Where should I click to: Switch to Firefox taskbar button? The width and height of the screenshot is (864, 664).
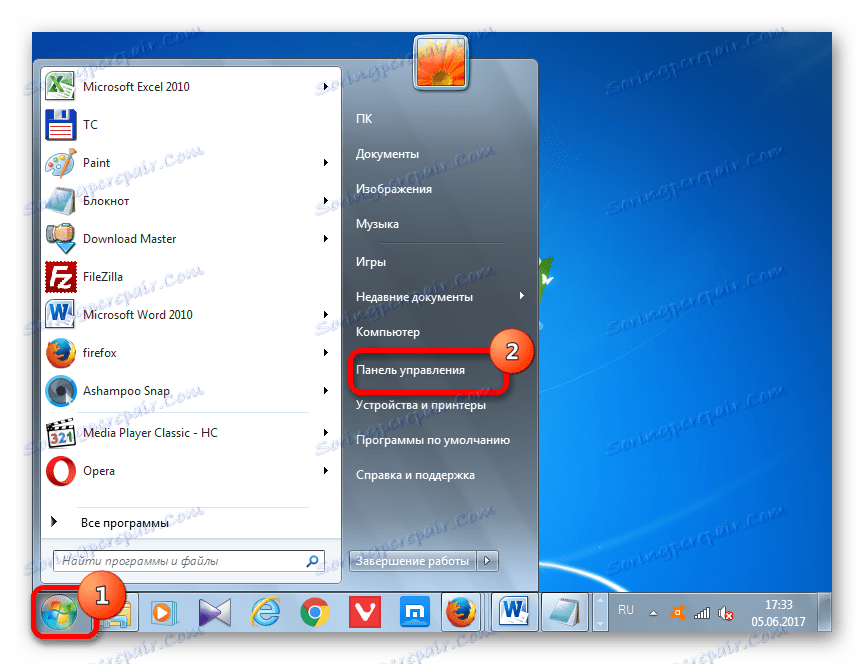pyautogui.click(x=461, y=612)
